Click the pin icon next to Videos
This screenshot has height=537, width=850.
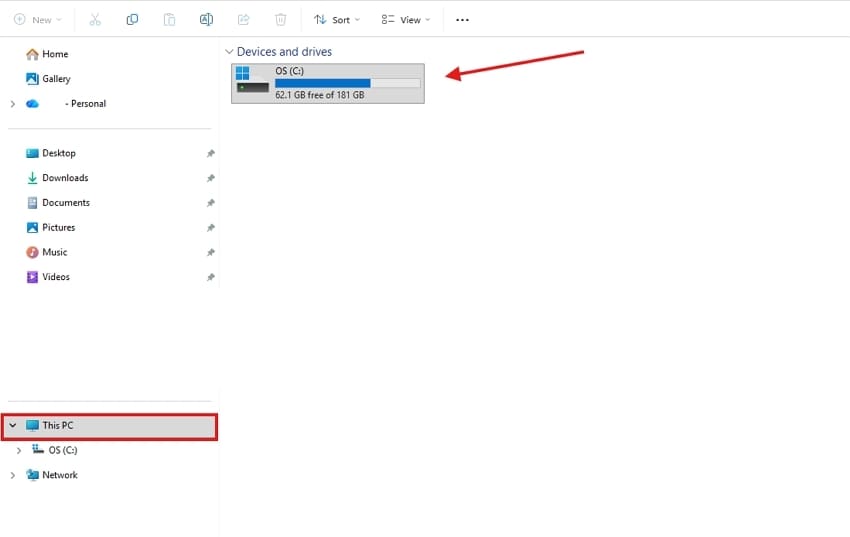click(210, 277)
